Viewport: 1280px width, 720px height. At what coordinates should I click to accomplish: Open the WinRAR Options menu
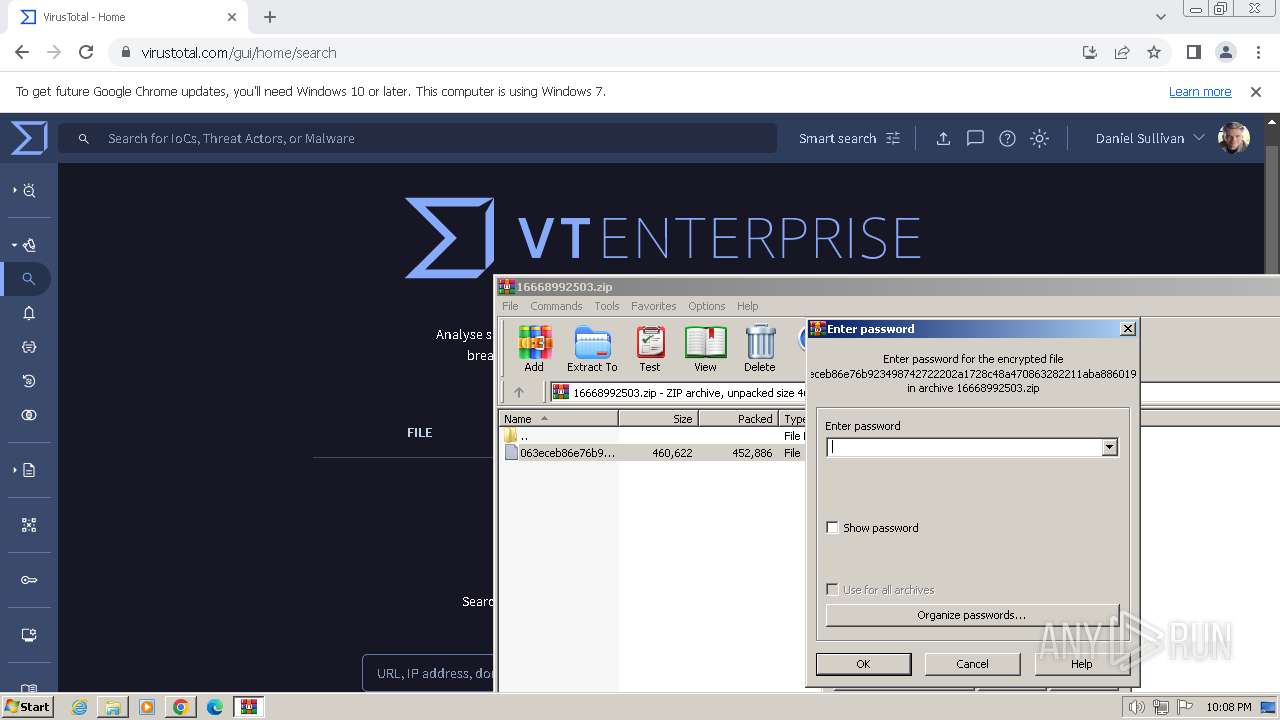[x=706, y=306]
